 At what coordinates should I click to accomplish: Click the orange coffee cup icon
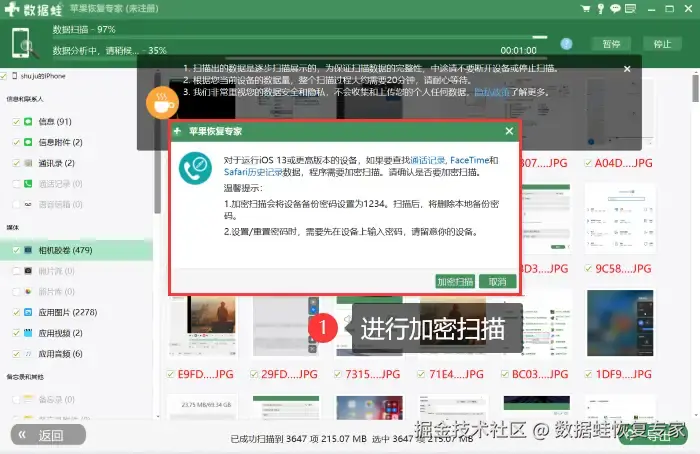pos(162,103)
